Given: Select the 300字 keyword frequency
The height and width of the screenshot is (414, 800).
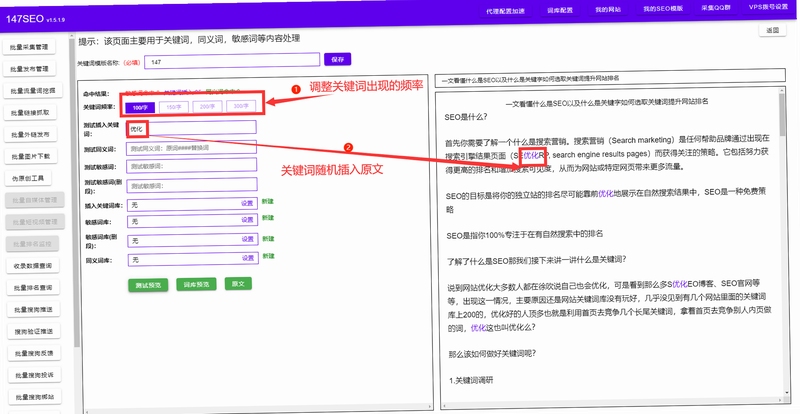Looking at the screenshot, I should [241, 106].
